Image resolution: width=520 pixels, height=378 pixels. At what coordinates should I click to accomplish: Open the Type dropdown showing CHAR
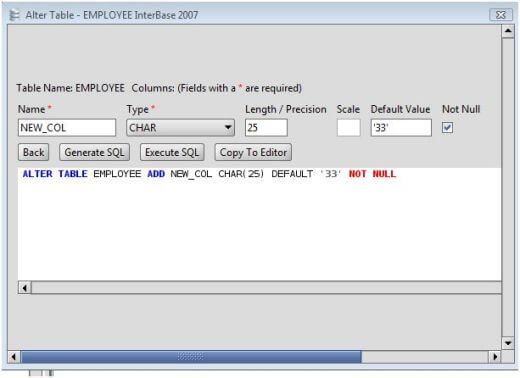pos(180,128)
